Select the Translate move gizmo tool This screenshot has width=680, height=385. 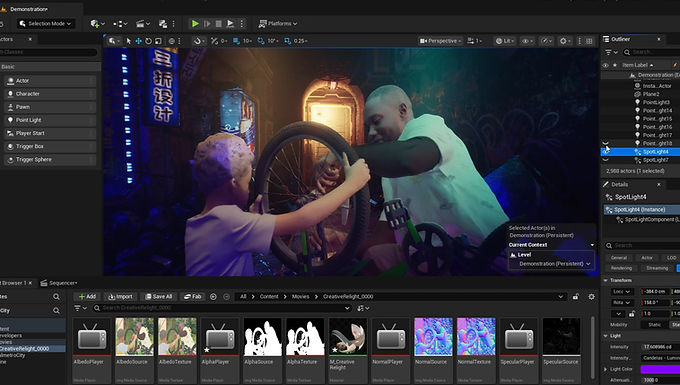(138, 41)
